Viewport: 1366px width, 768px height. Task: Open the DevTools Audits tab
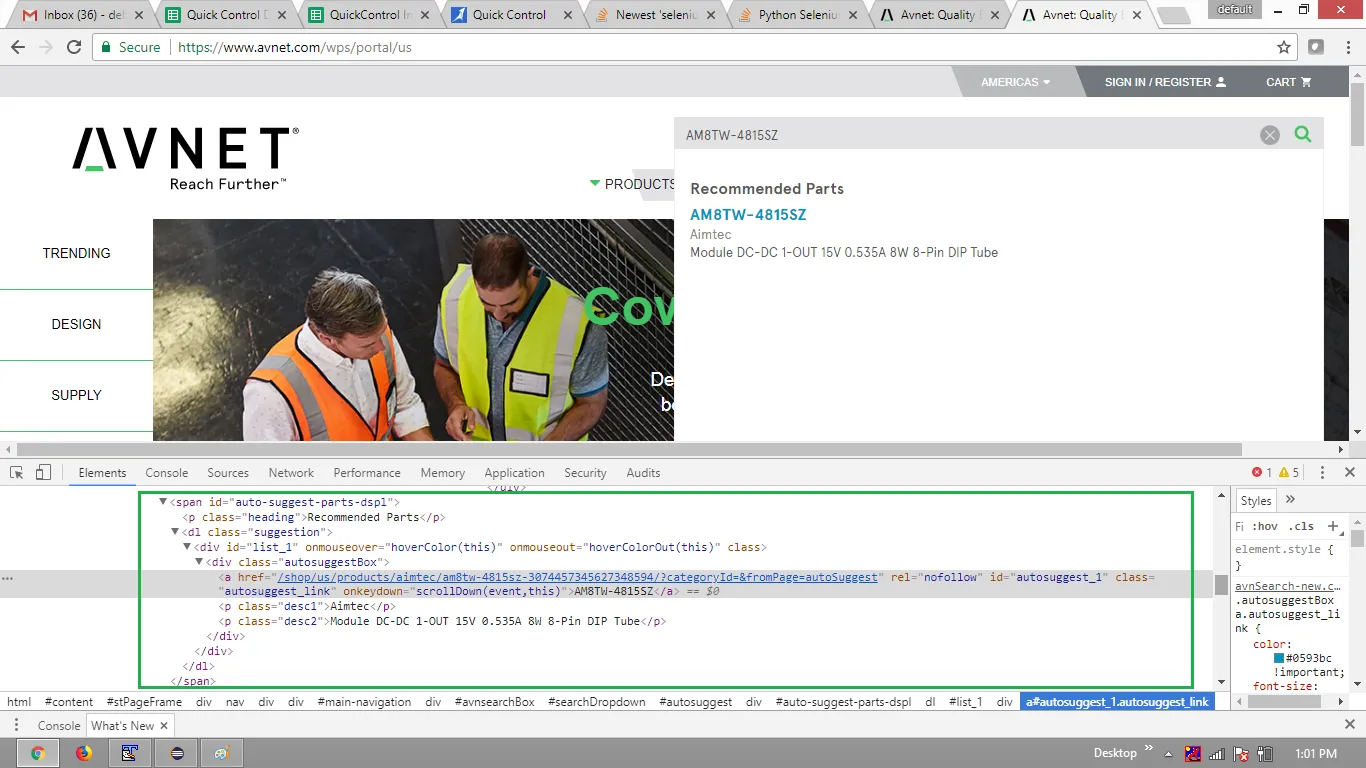coord(643,473)
